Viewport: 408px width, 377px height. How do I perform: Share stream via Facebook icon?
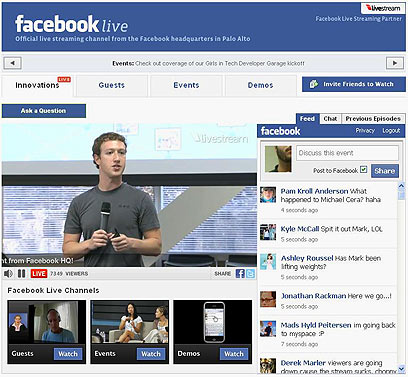click(240, 274)
